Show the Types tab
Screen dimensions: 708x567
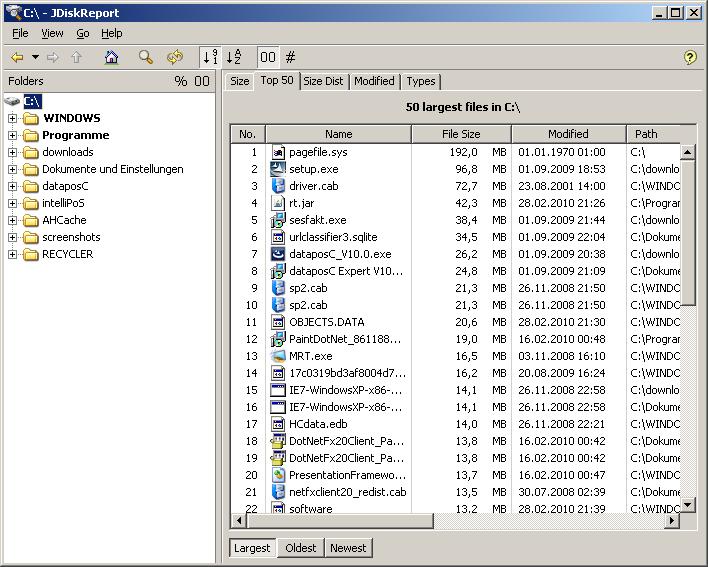point(421,81)
